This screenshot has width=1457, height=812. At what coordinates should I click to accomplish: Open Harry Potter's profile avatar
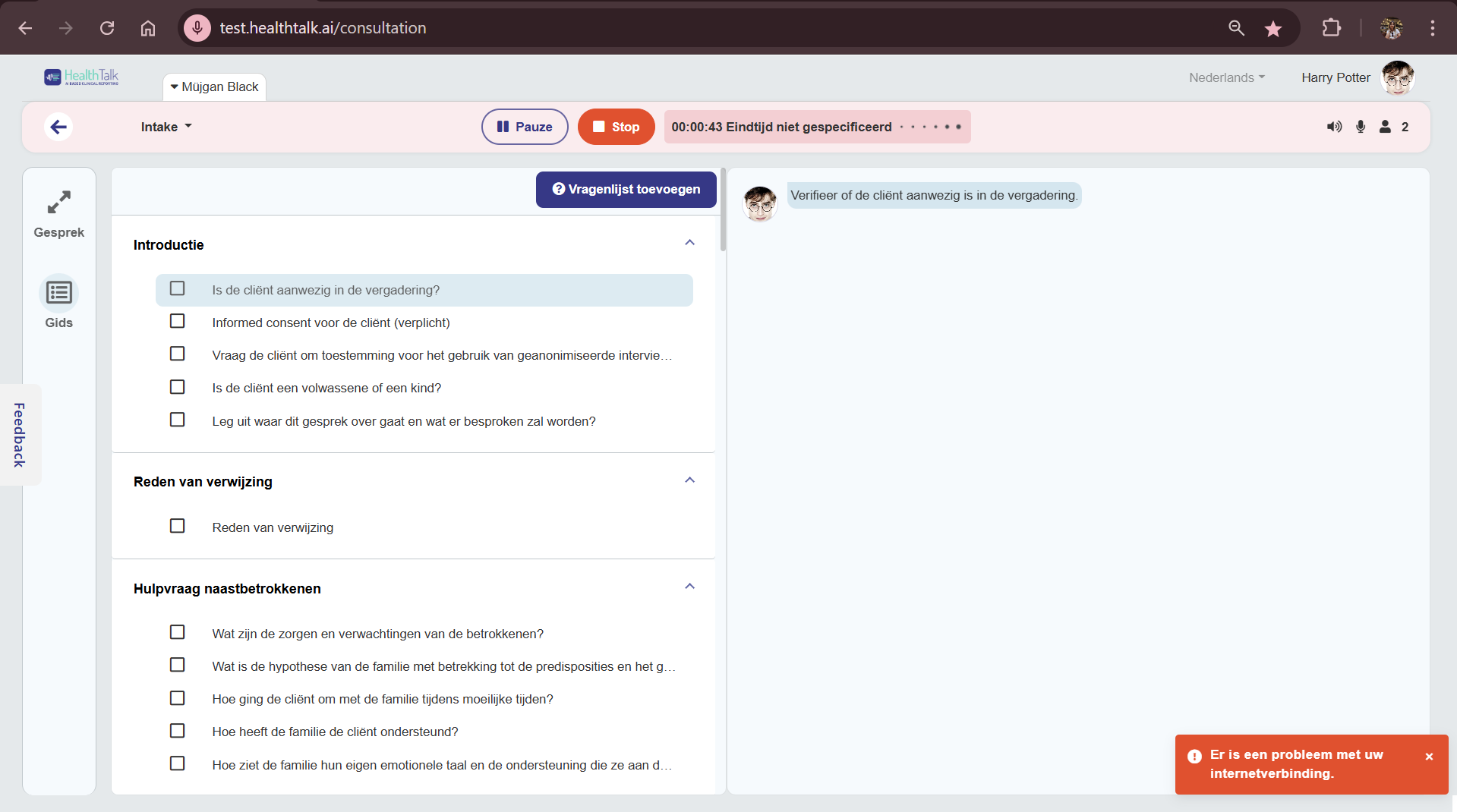[1398, 77]
